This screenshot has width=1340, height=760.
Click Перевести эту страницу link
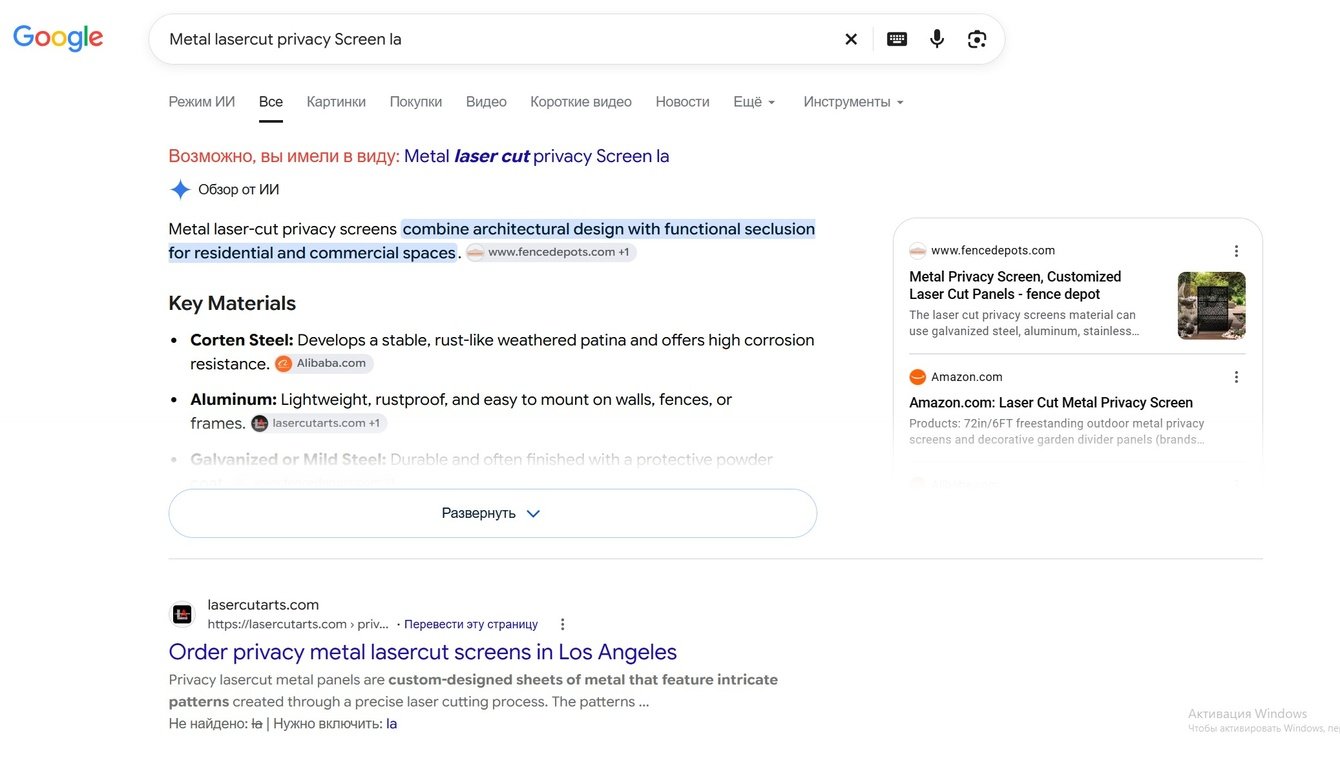coord(471,624)
